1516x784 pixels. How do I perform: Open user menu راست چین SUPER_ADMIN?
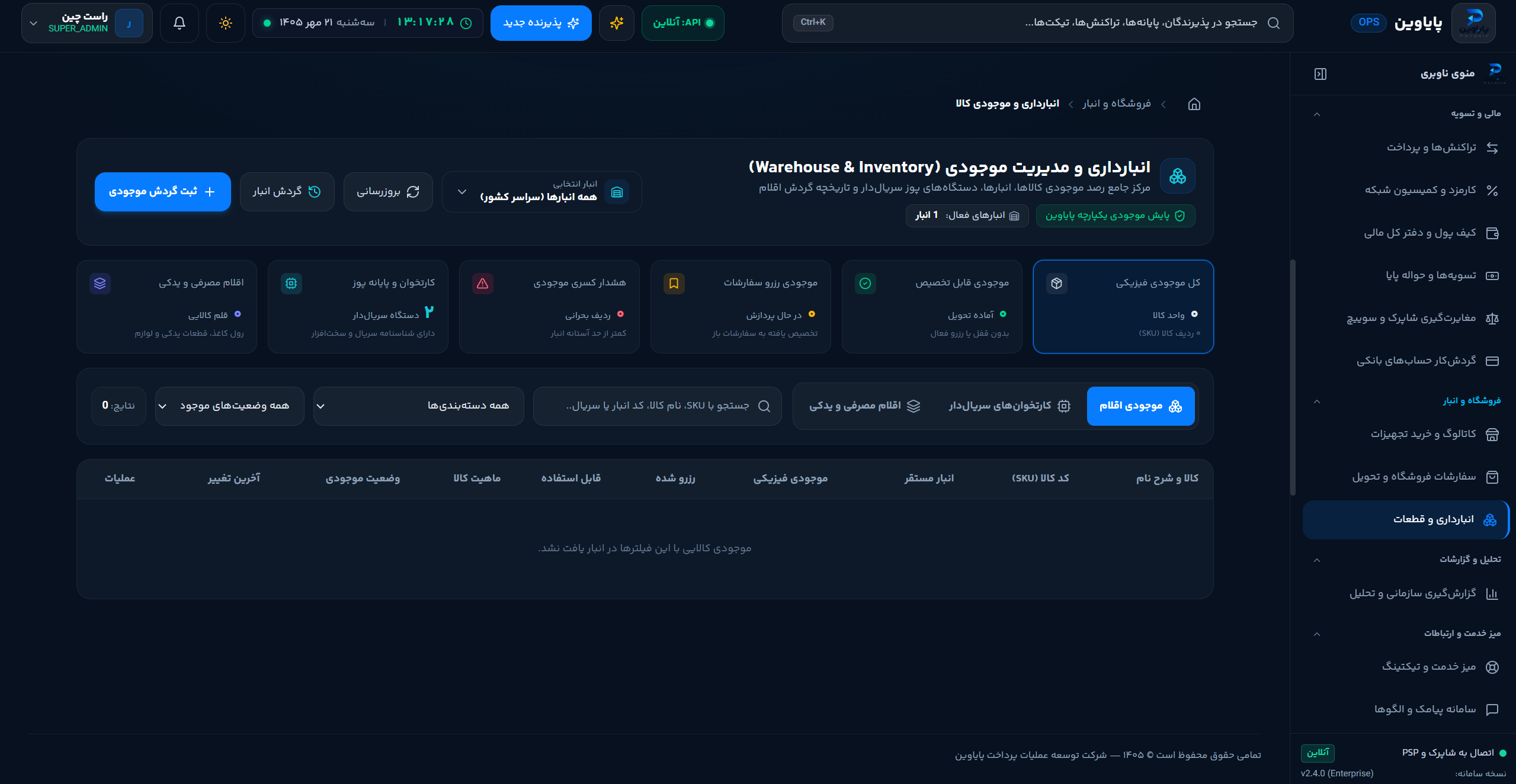pyautogui.click(x=86, y=23)
